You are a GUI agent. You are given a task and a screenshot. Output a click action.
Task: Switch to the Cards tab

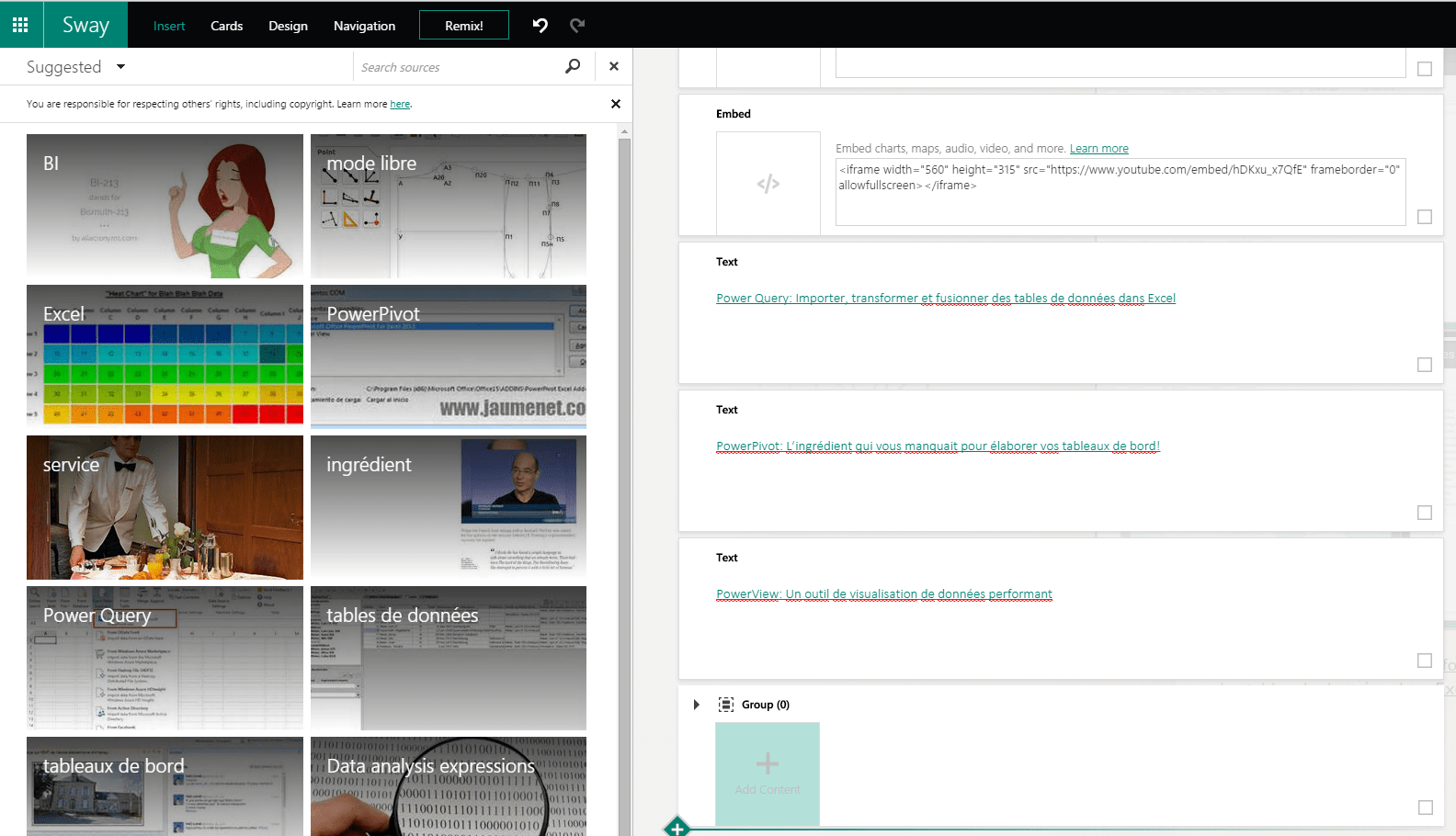pyautogui.click(x=226, y=26)
